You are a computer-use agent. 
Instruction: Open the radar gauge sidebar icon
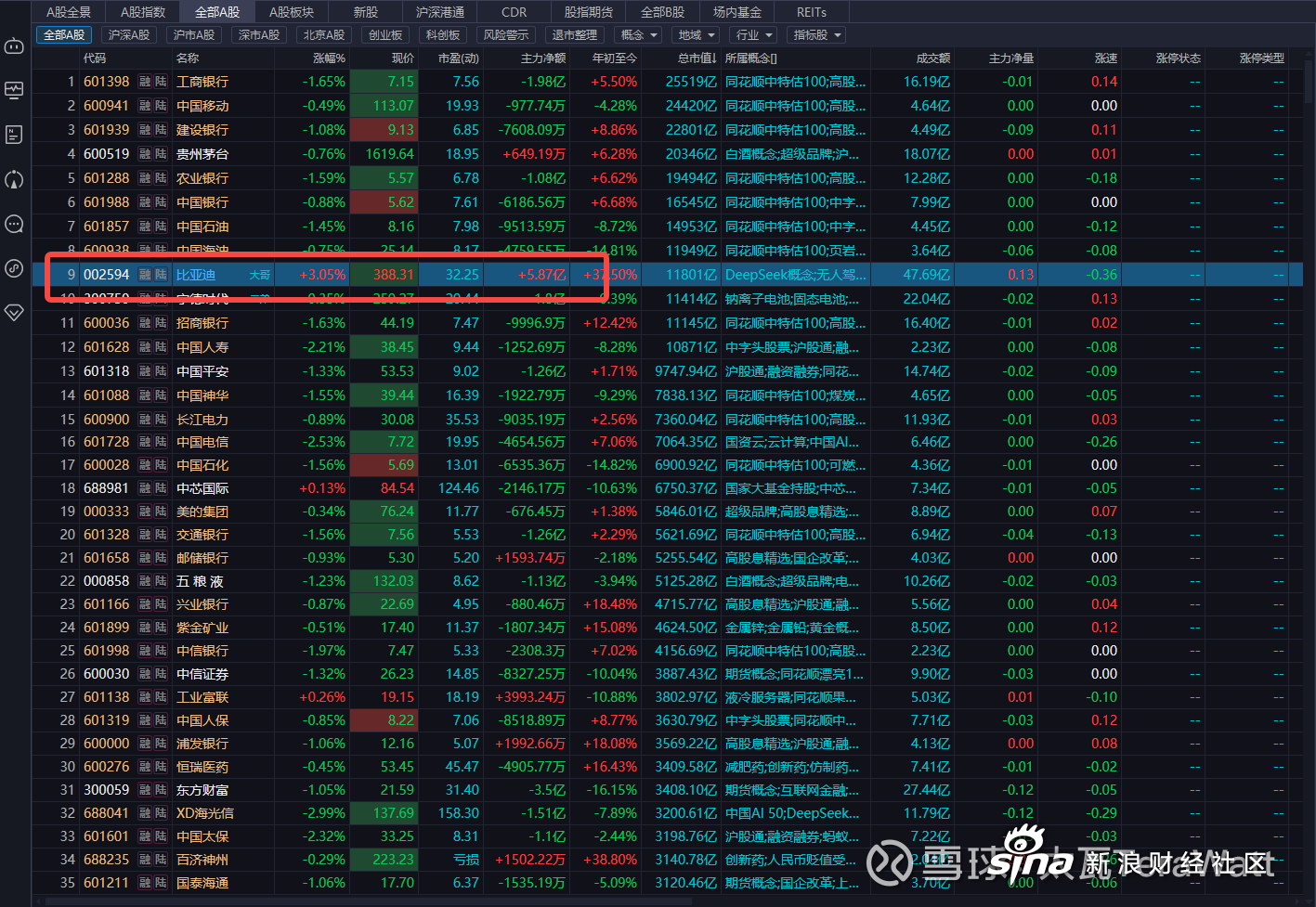point(14,179)
